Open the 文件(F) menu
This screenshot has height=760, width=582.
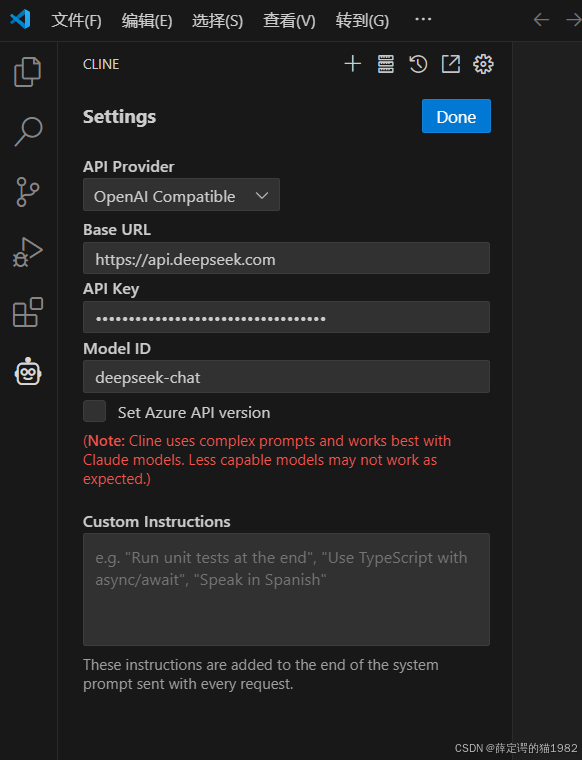pos(77,20)
